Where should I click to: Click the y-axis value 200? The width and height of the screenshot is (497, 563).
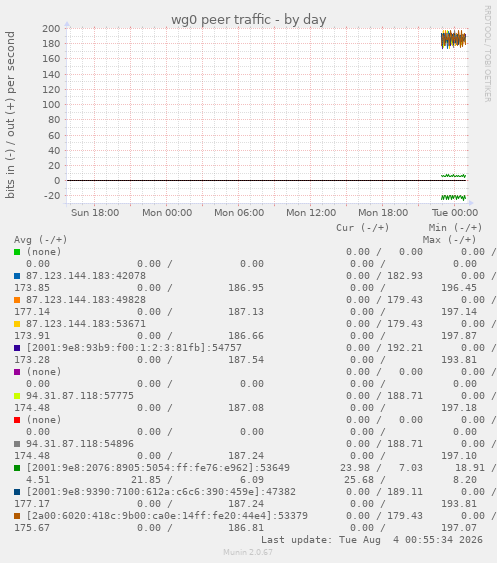(x=51, y=28)
